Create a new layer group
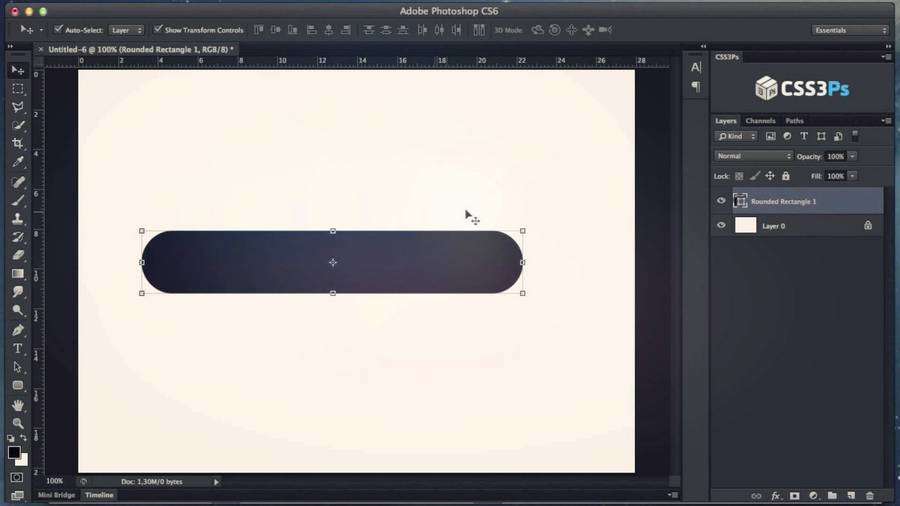The height and width of the screenshot is (506, 900). (832, 496)
